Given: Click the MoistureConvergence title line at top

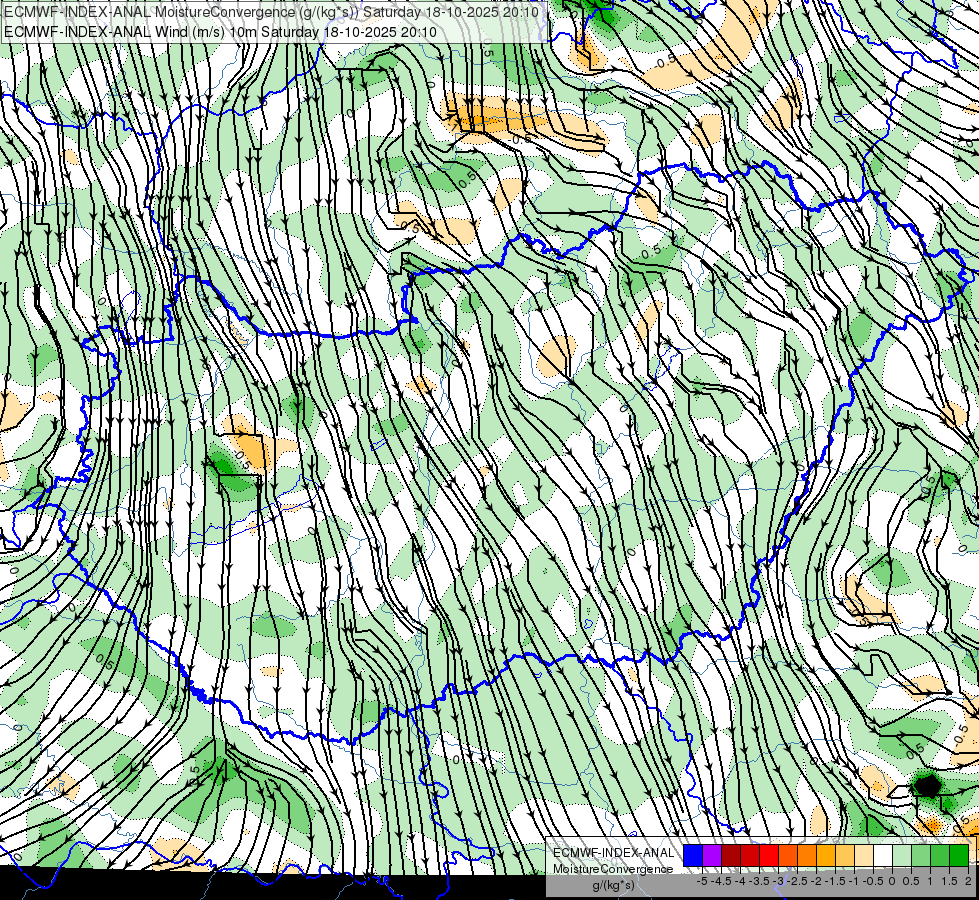Looking at the screenshot, I should pyautogui.click(x=272, y=12).
